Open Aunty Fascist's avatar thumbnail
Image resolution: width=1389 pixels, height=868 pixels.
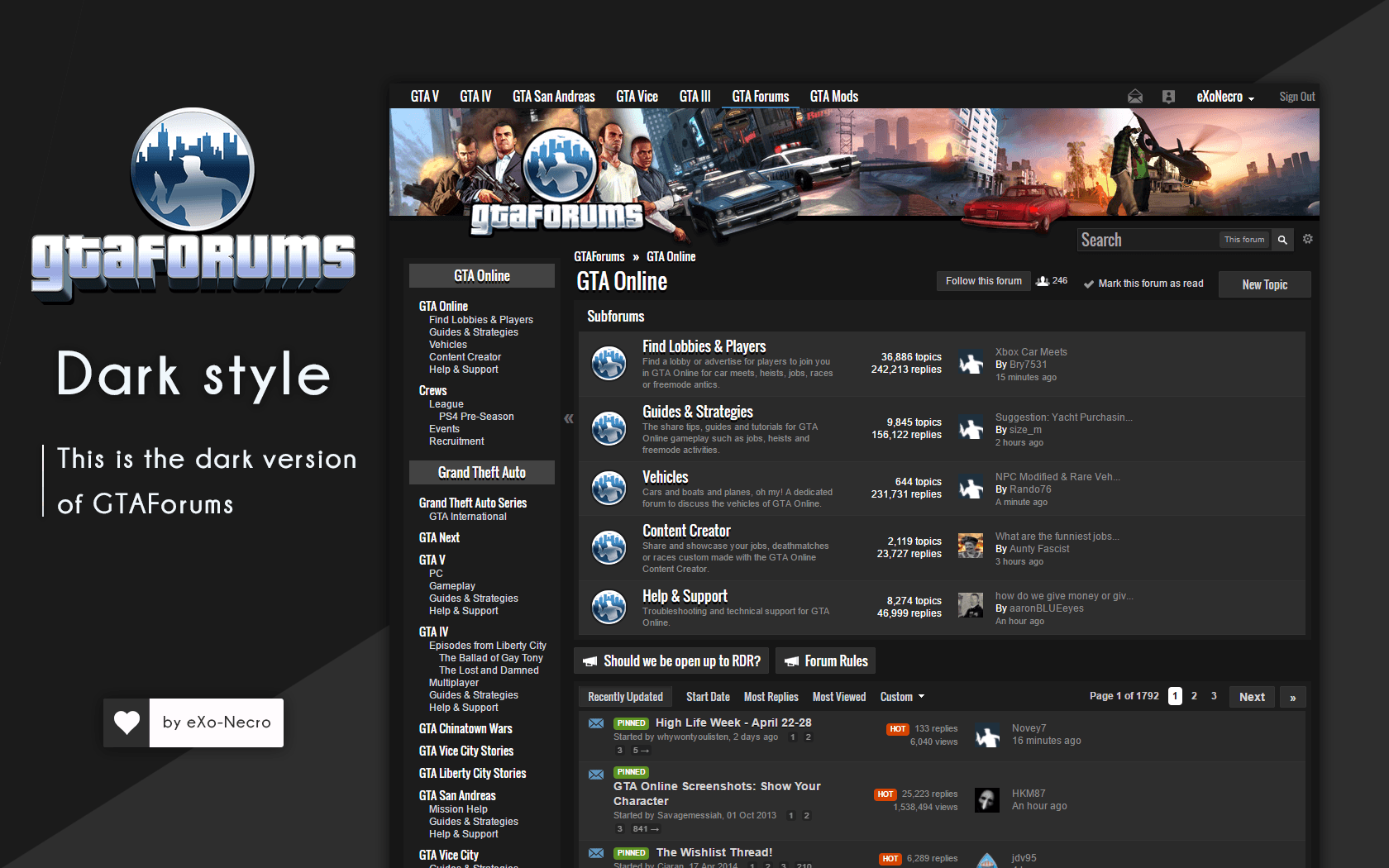tap(971, 546)
